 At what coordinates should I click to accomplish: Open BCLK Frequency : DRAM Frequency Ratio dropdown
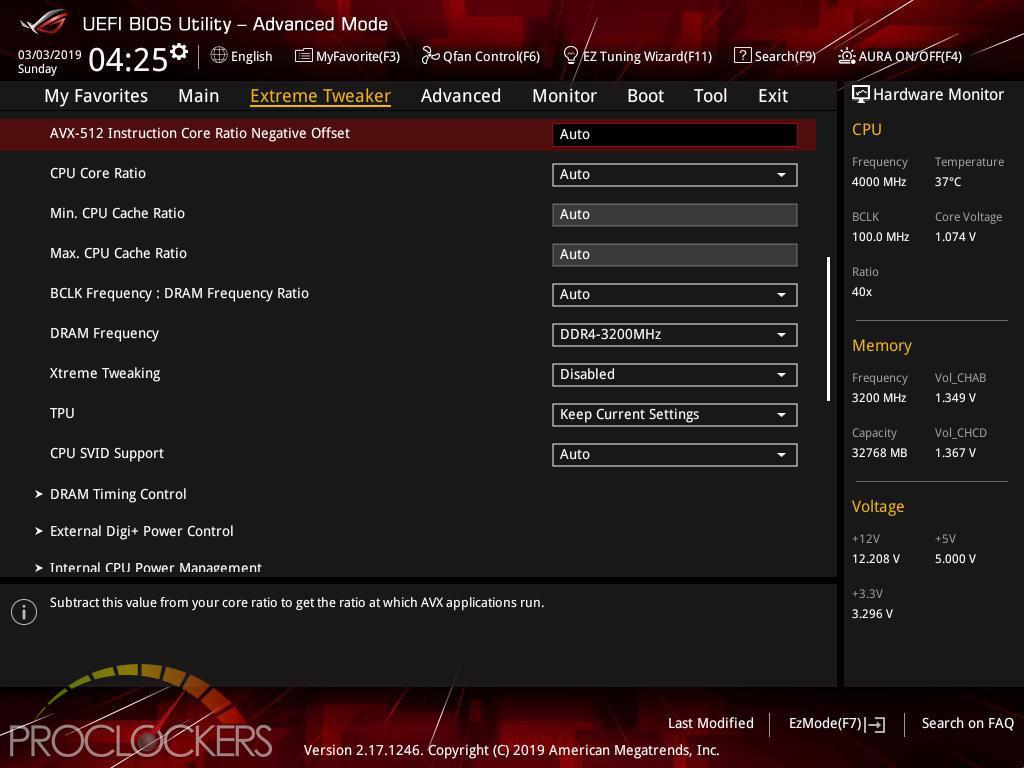675,295
